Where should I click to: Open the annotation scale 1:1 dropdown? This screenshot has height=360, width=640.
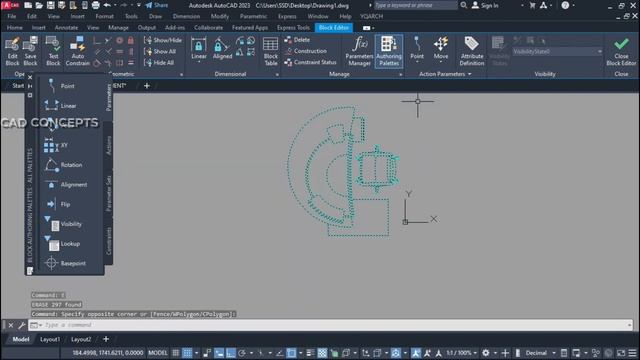pos(461,353)
